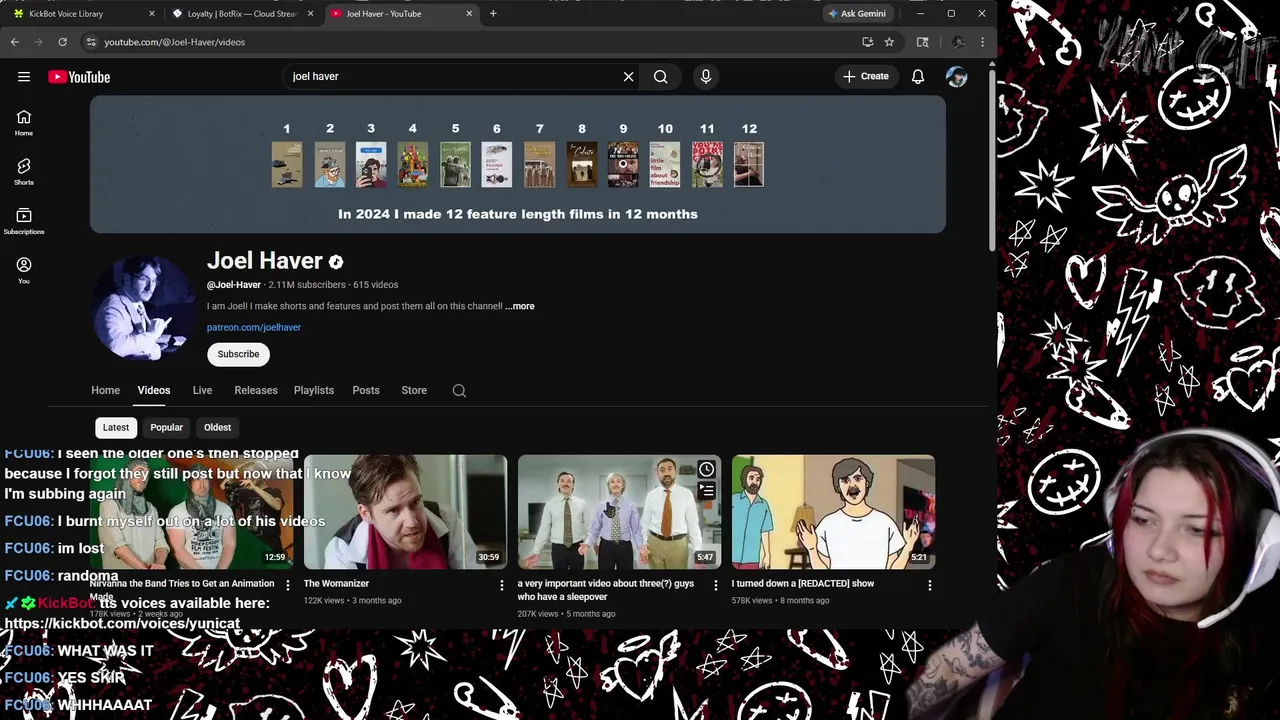The height and width of the screenshot is (720, 1280).
Task: Open options for the Nirvanna the Band video
Action: pyautogui.click(x=288, y=585)
